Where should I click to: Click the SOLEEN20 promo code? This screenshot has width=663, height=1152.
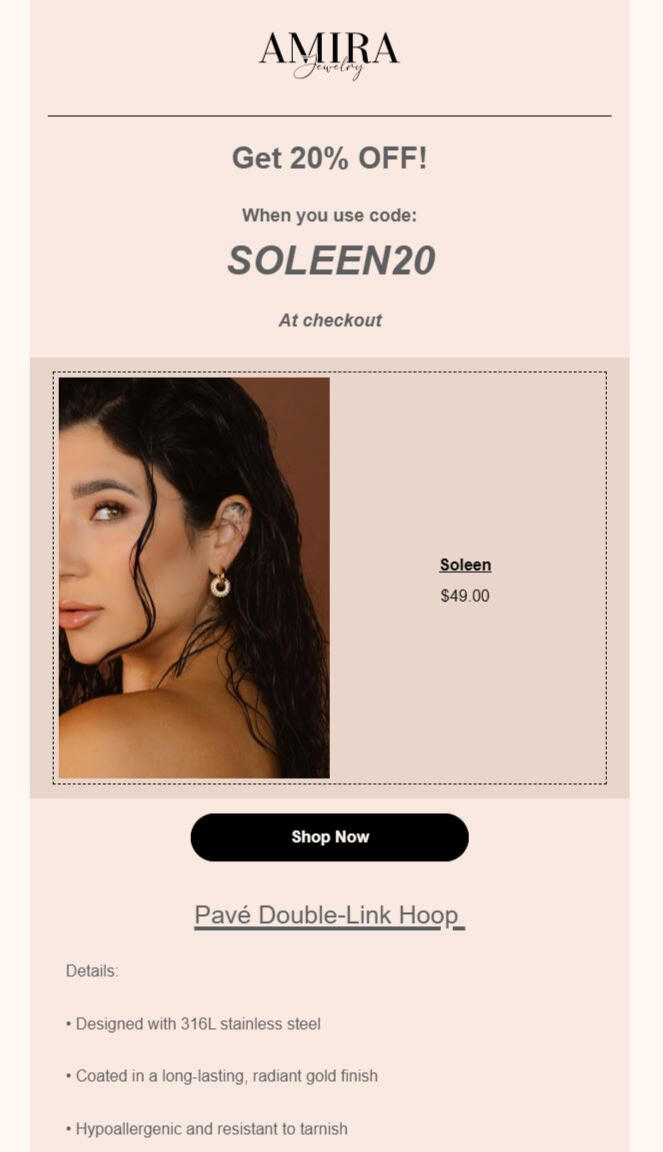pyautogui.click(x=331, y=260)
